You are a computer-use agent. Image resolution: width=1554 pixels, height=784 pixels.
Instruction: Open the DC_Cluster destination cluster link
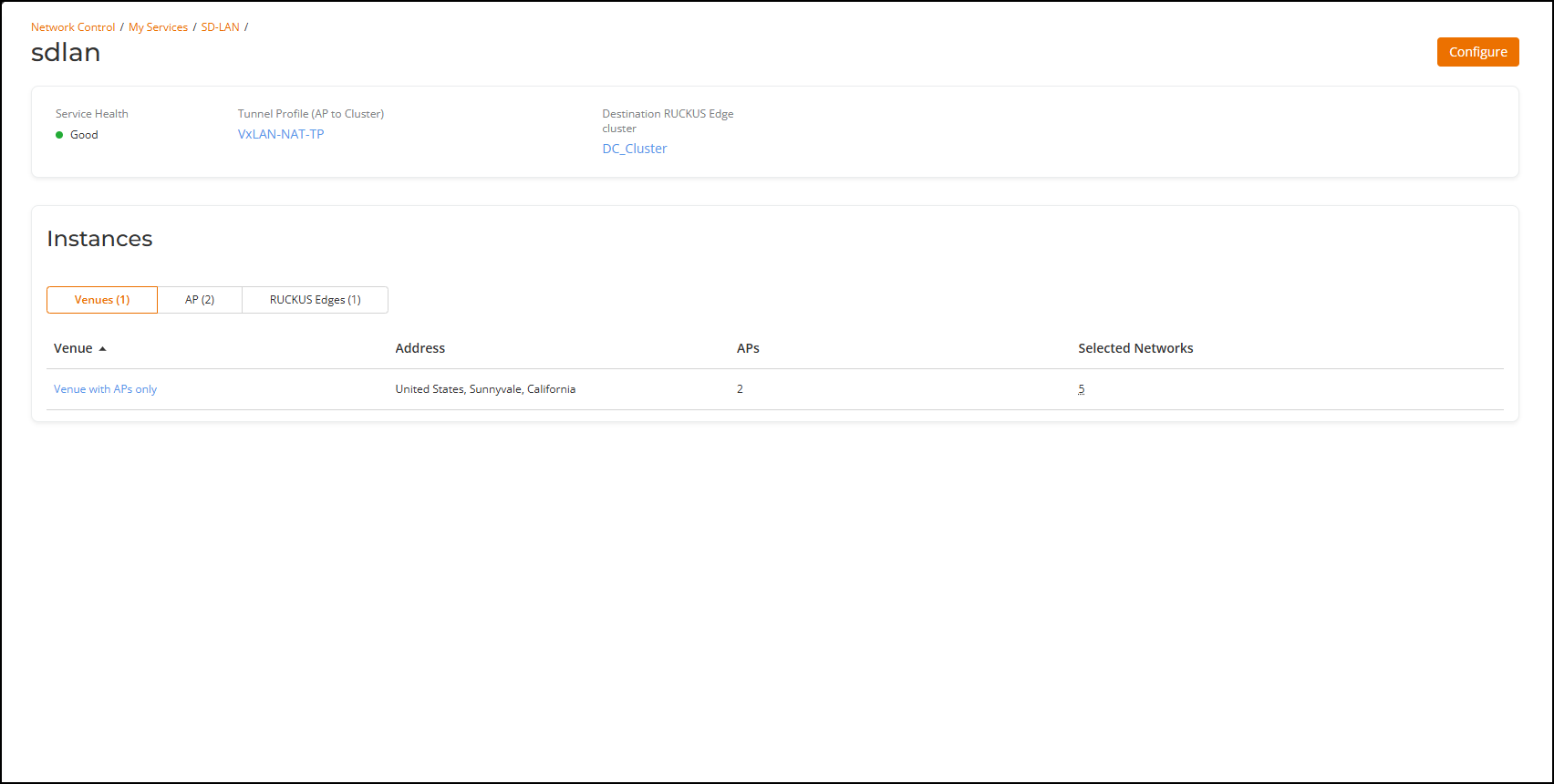point(635,149)
